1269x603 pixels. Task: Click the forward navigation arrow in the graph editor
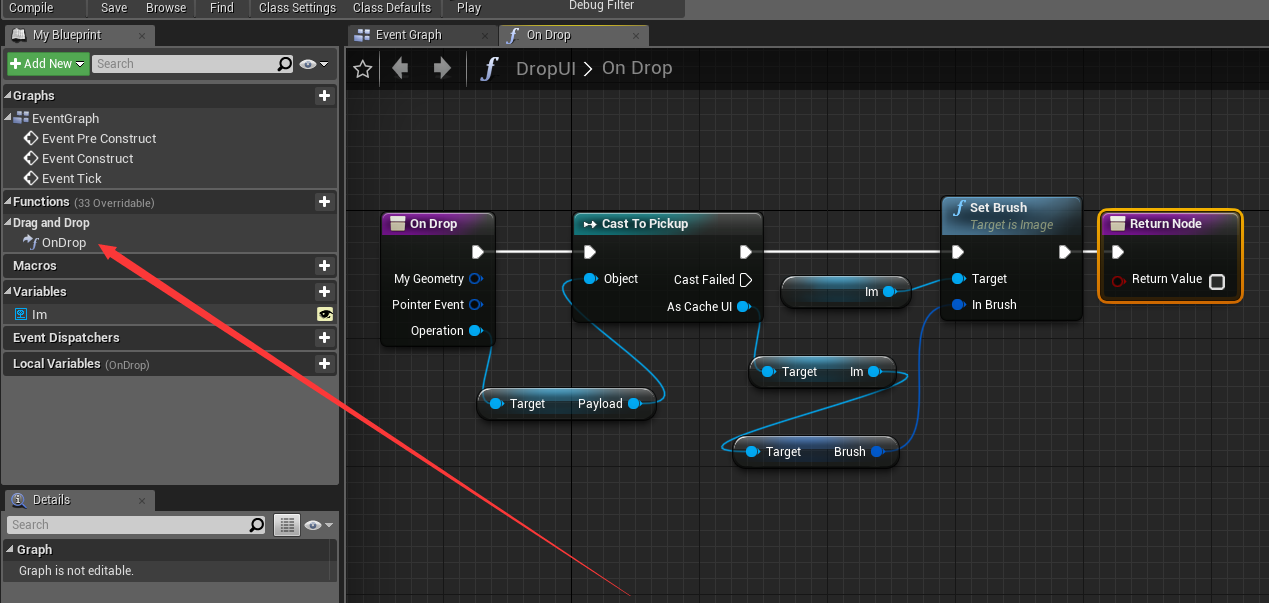pos(440,68)
